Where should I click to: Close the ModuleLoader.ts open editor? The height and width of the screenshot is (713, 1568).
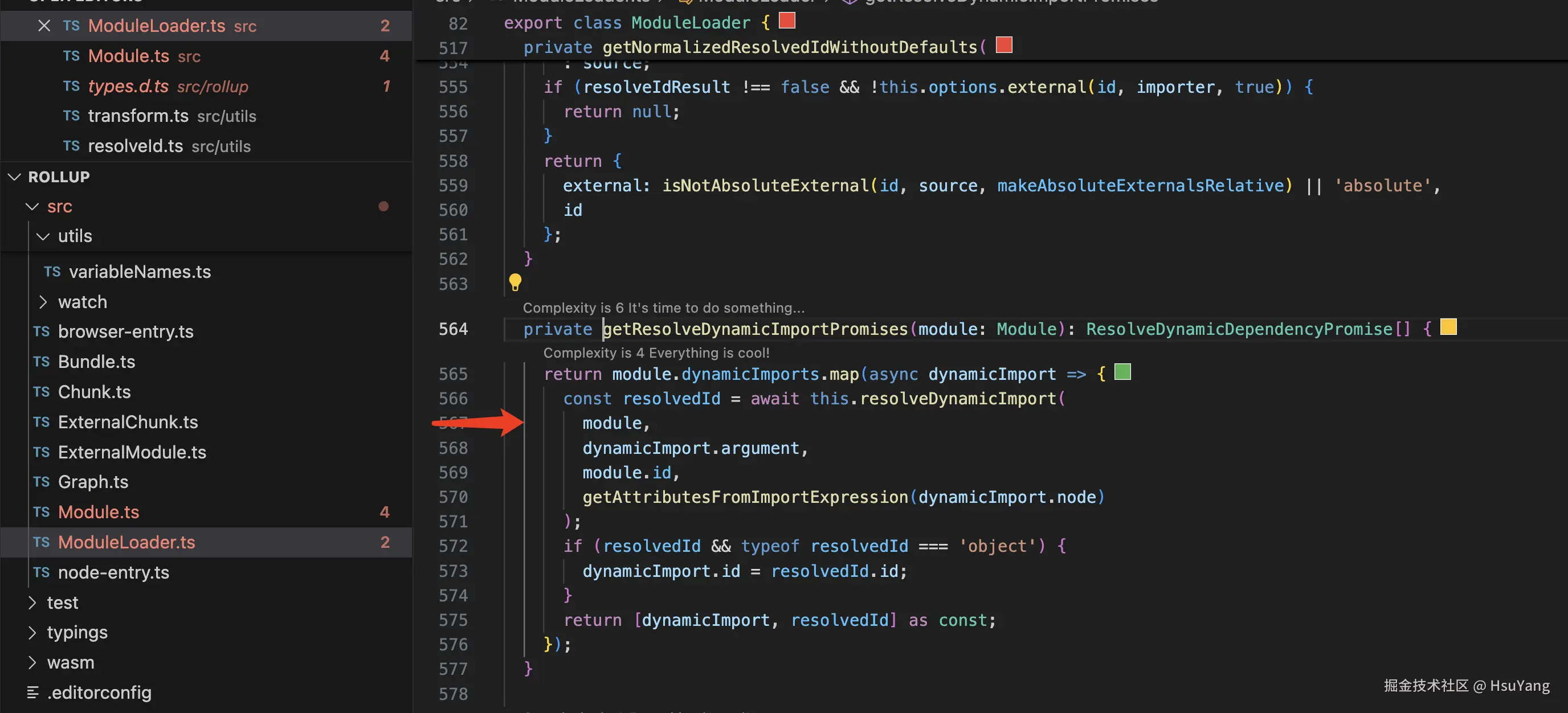point(44,26)
